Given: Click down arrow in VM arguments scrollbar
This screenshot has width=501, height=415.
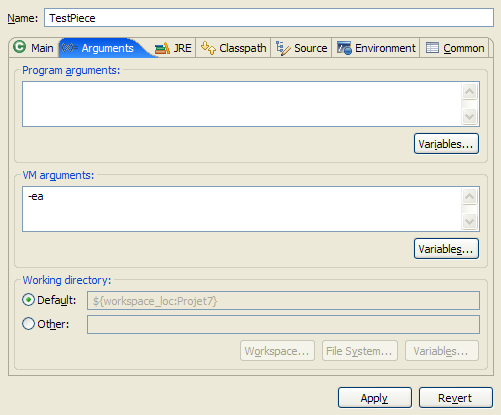Looking at the screenshot, I should coord(470,221).
